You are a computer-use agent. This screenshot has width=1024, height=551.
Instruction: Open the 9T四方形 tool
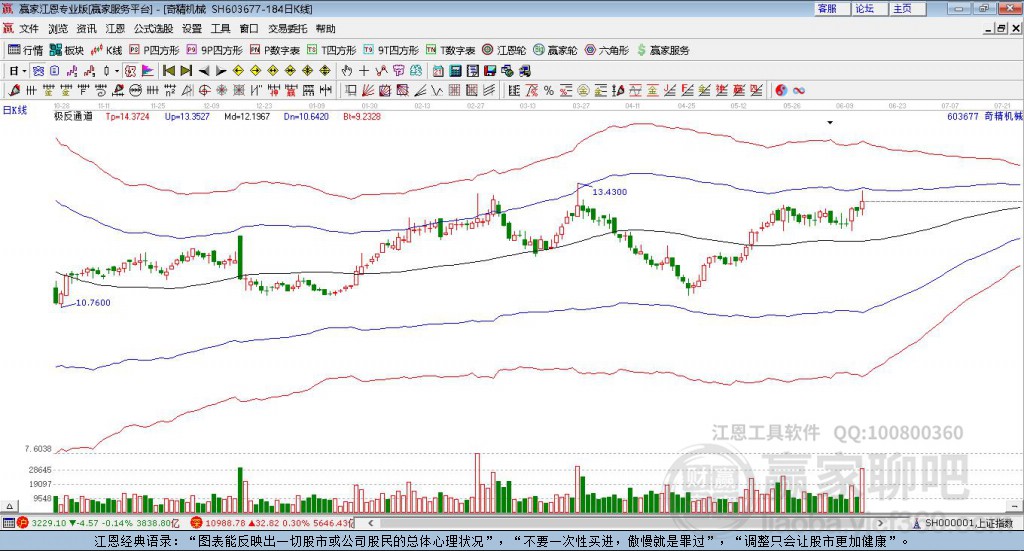tap(391, 50)
